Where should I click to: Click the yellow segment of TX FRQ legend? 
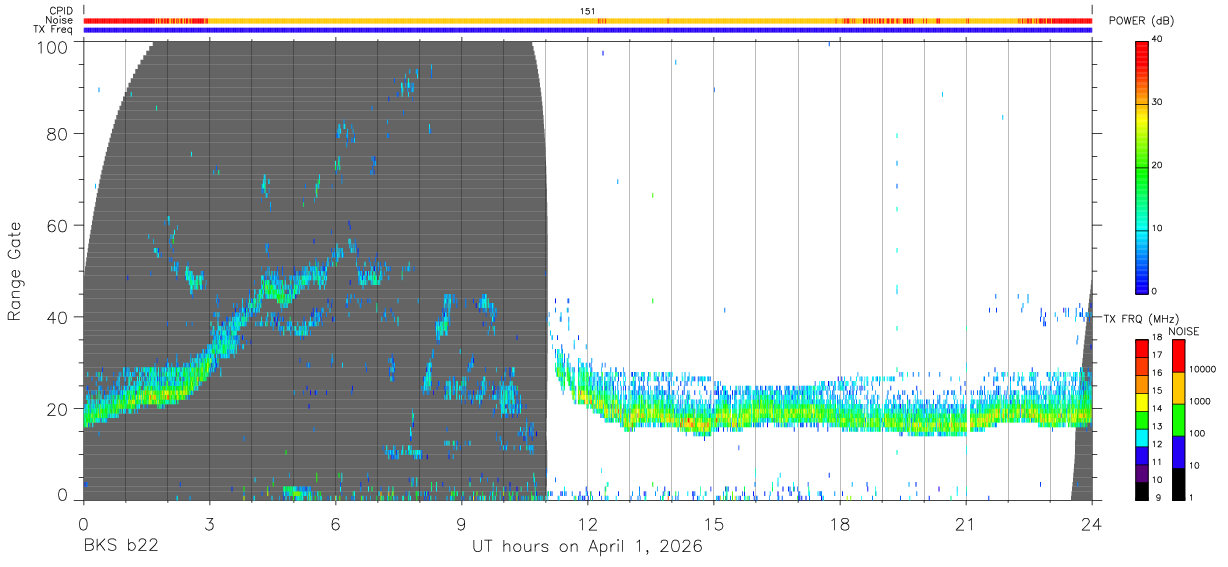[1142, 402]
